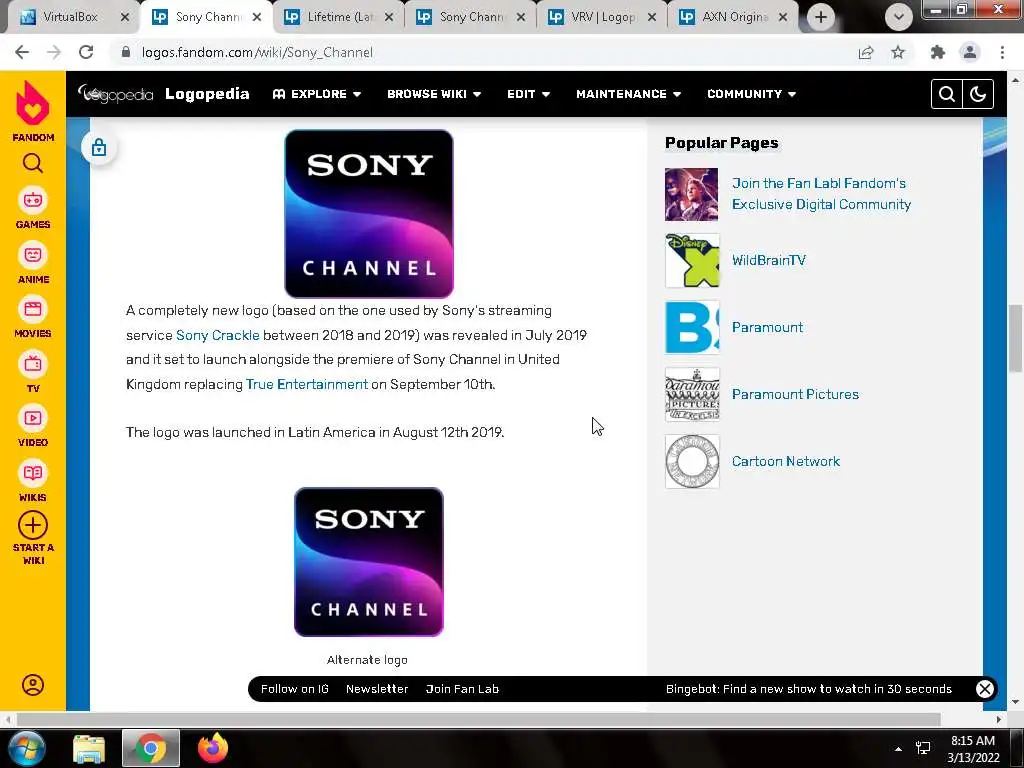Click the page protection lock icon
Screen dimensions: 1024x768
pos(99,147)
